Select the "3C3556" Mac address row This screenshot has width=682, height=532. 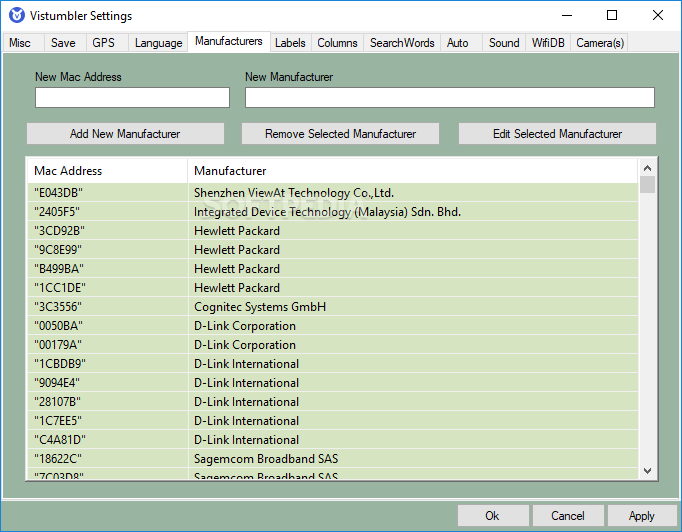pos(58,307)
